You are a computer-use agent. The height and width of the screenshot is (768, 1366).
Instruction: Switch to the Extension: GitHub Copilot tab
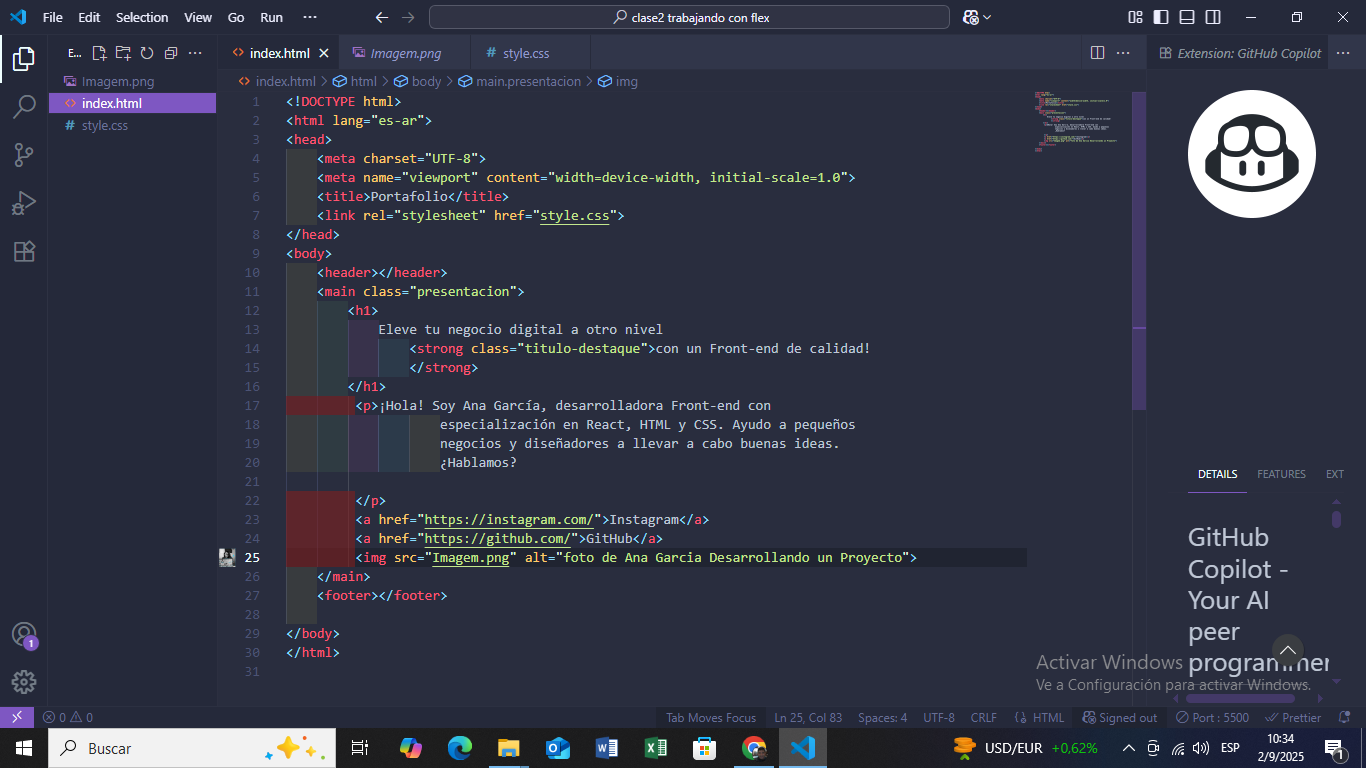(1240, 53)
